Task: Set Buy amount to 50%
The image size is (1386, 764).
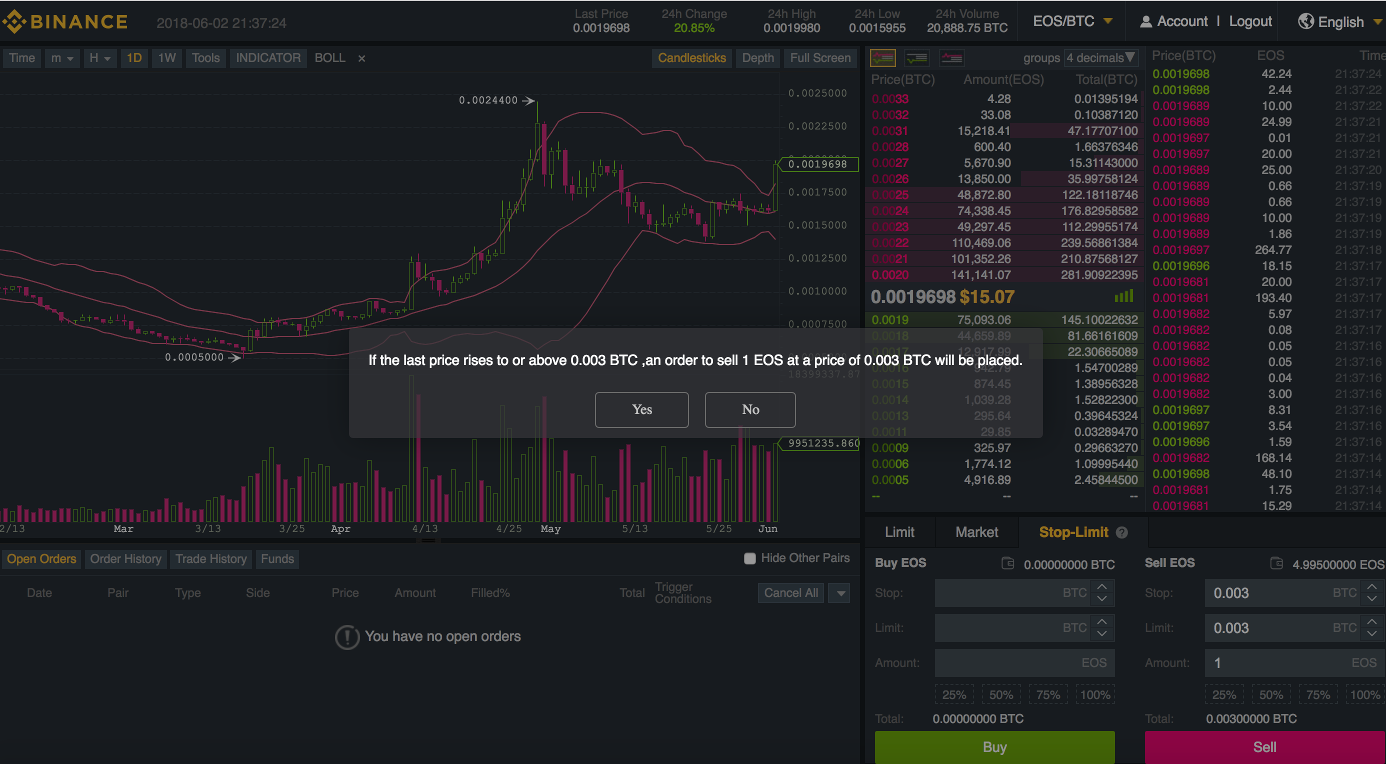Action: [1001, 695]
